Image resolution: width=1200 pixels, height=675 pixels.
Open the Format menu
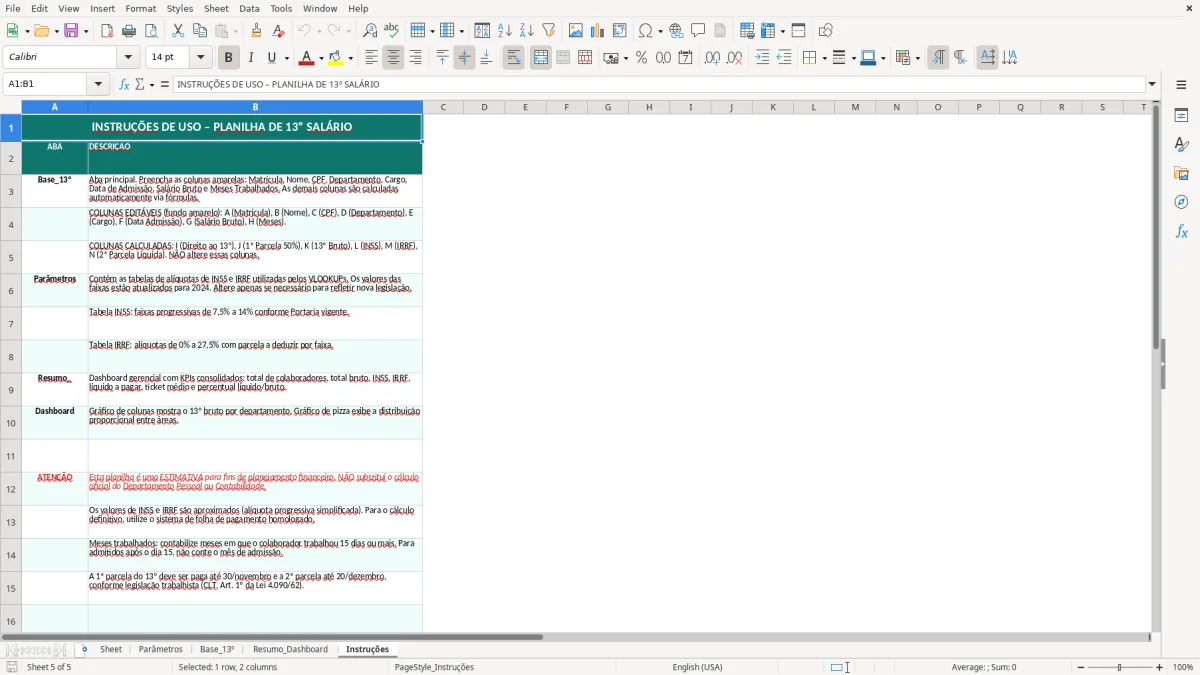coord(140,8)
